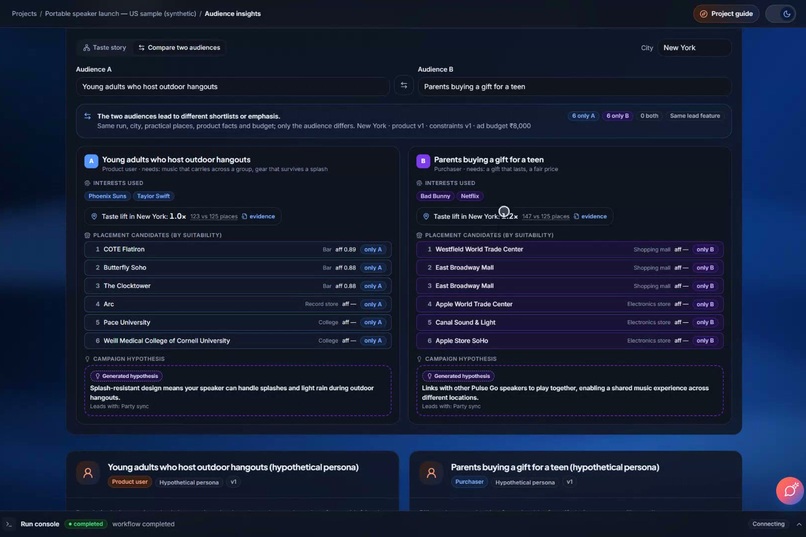Click the Same lead feature badge

pyautogui.click(x=694, y=116)
